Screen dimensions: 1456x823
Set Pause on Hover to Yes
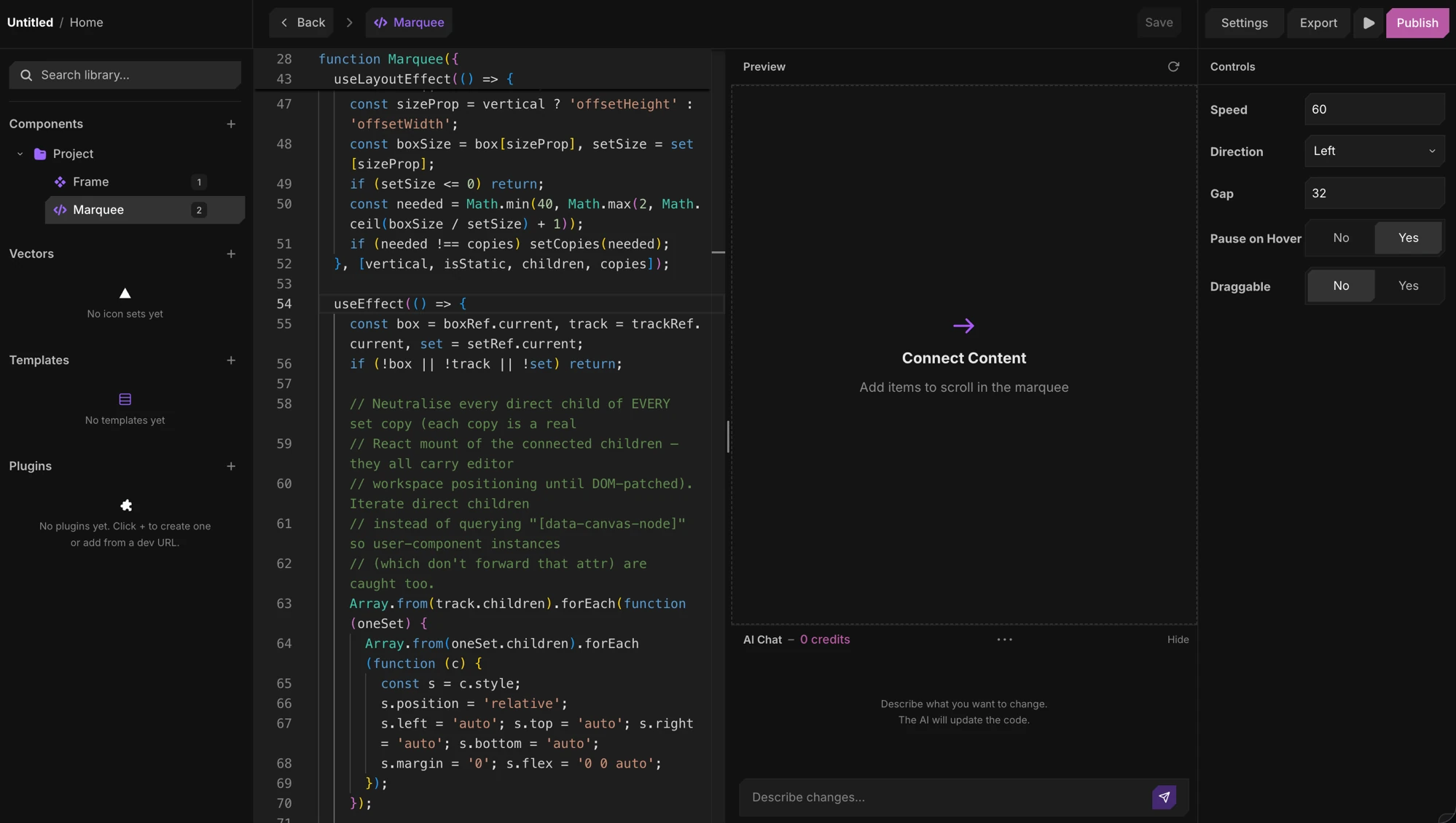[x=1408, y=238]
